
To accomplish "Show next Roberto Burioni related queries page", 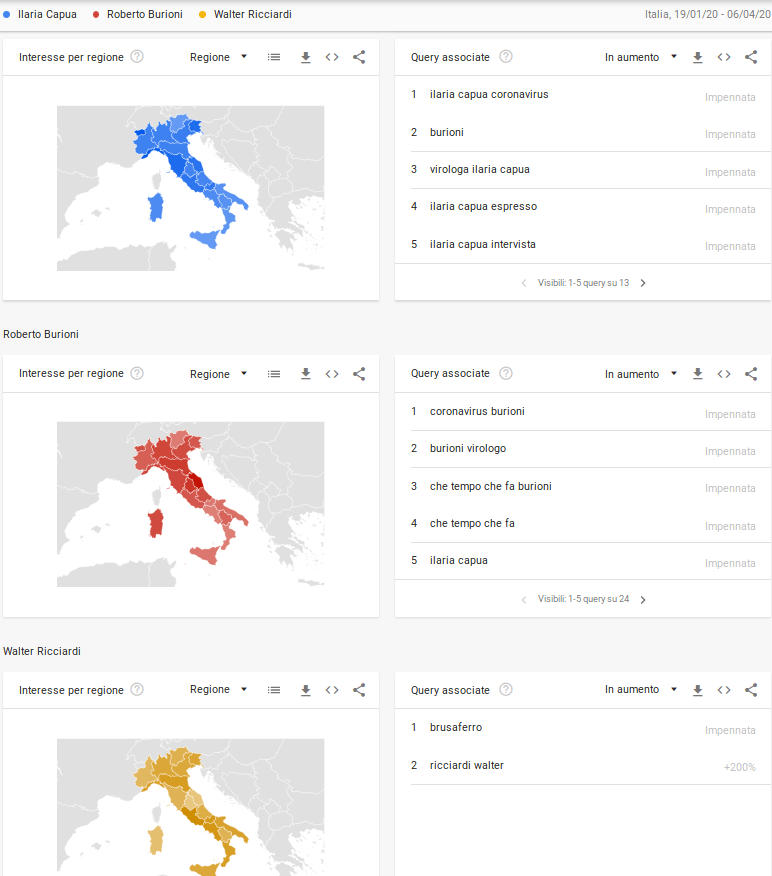I will (x=643, y=600).
